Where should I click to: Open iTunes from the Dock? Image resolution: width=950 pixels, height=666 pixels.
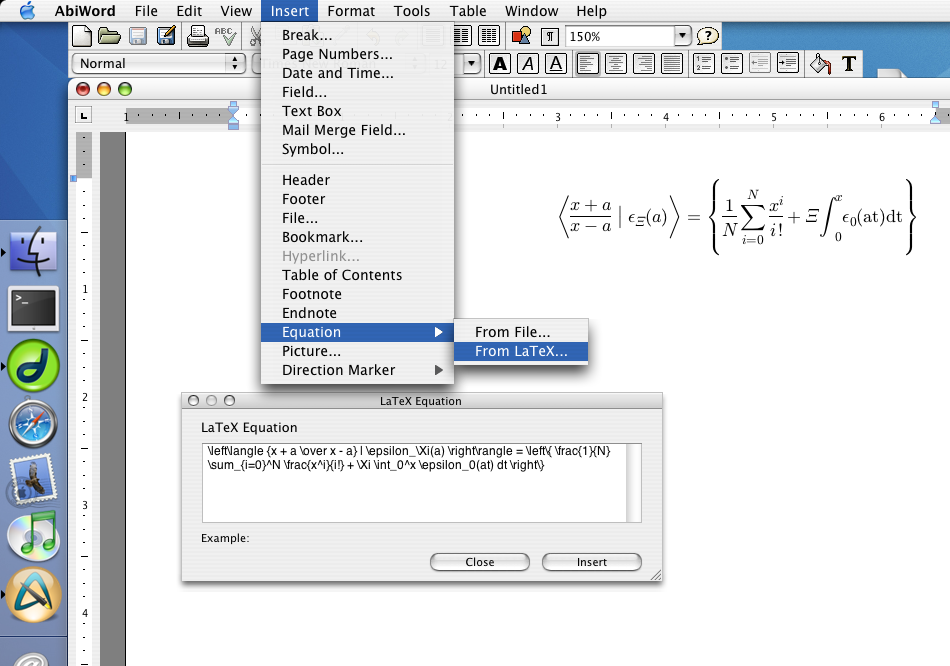point(35,536)
